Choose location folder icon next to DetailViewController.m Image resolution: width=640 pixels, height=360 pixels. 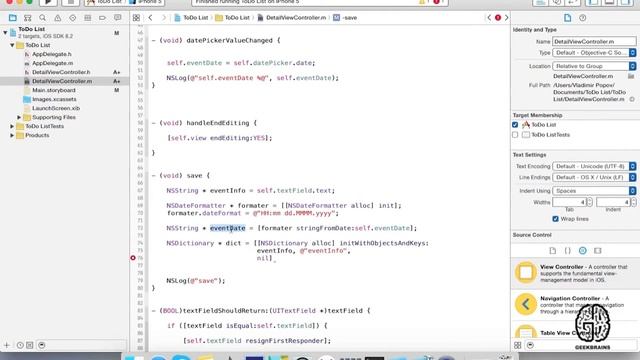pyautogui.click(x=631, y=76)
